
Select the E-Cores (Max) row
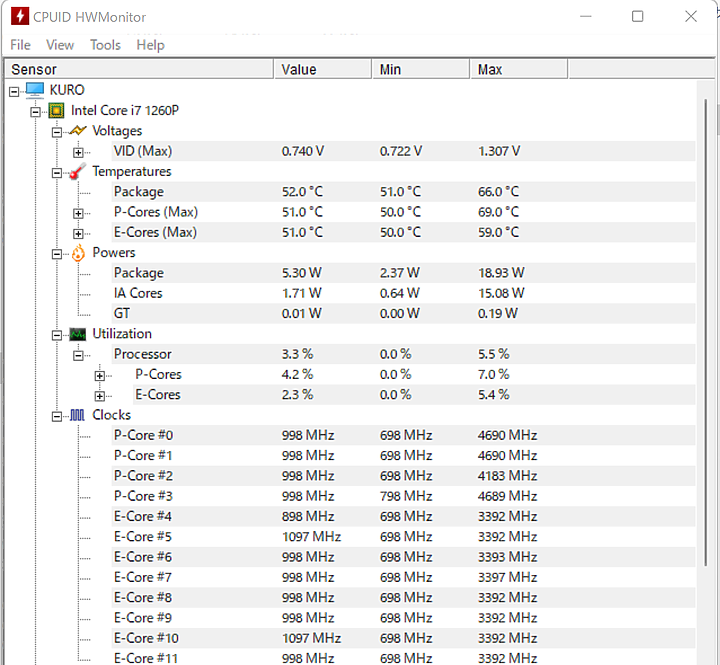click(x=403, y=232)
